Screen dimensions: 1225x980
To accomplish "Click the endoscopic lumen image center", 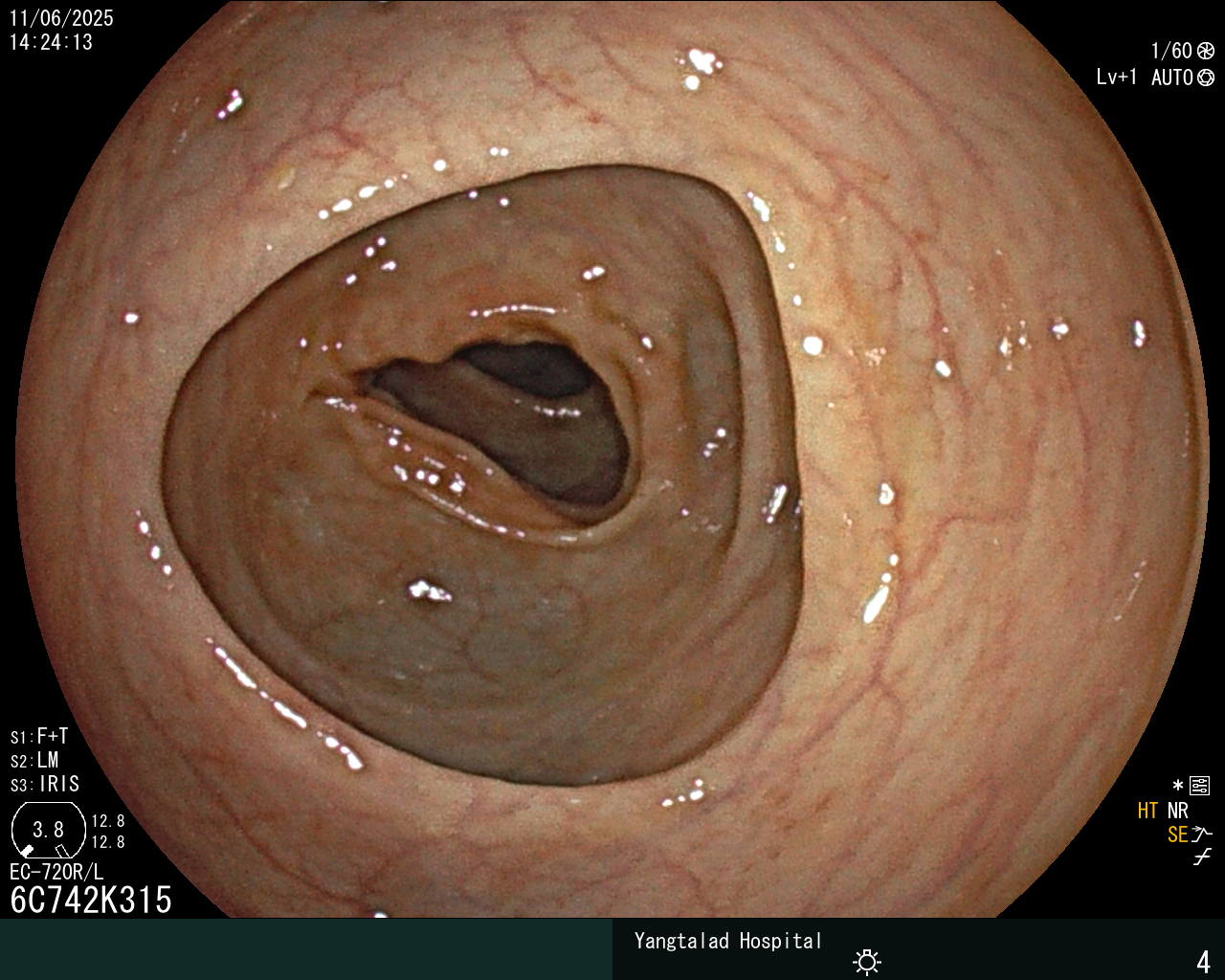I will click(612, 459).
